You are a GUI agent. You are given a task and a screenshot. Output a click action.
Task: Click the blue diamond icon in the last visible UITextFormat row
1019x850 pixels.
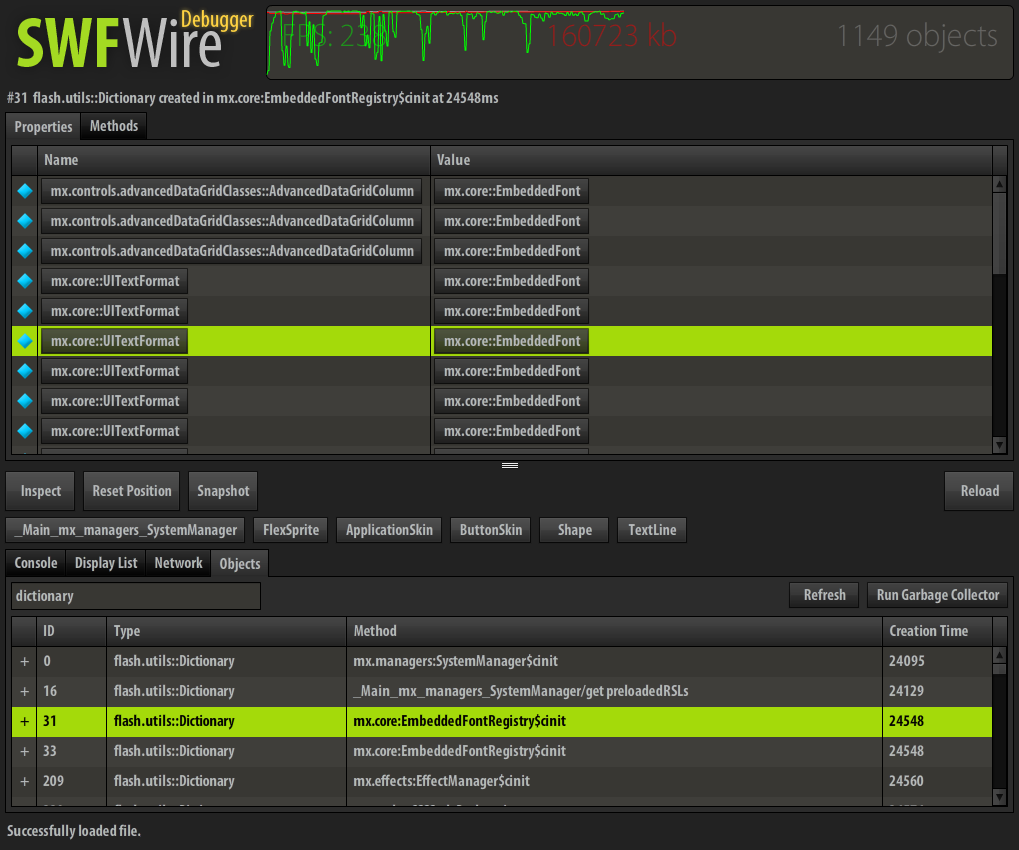click(x=25, y=431)
